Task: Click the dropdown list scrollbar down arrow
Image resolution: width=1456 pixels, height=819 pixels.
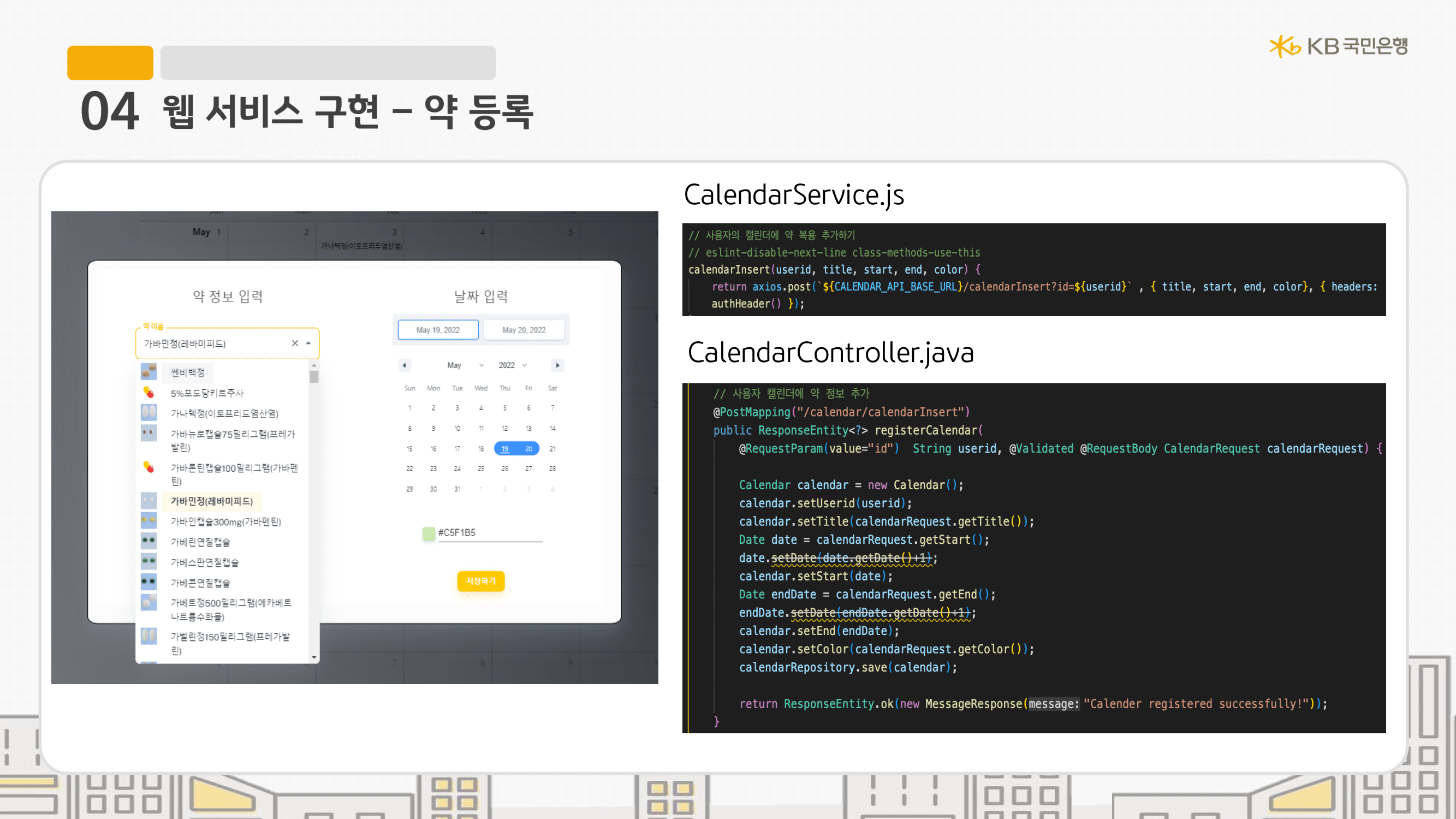Action: 314,657
